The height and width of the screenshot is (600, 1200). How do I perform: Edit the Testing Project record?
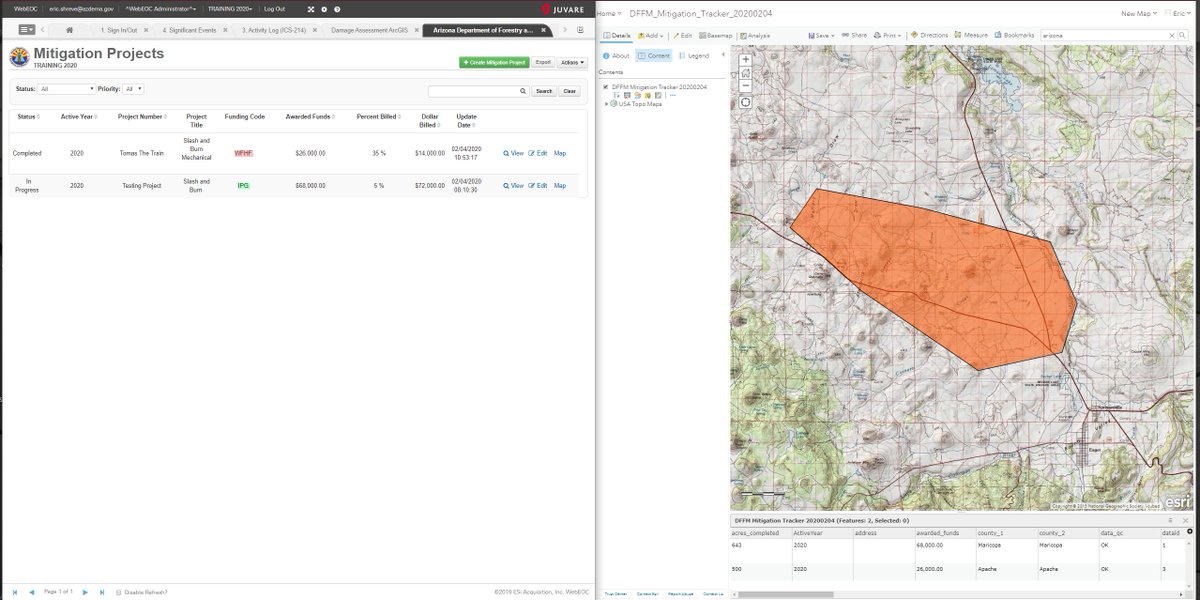point(538,185)
